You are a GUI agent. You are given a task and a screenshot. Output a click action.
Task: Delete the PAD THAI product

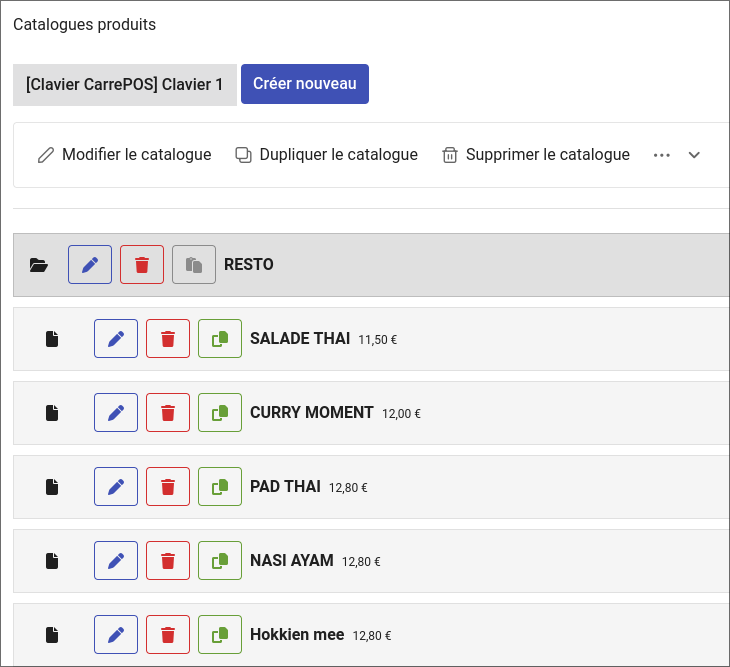pos(168,486)
